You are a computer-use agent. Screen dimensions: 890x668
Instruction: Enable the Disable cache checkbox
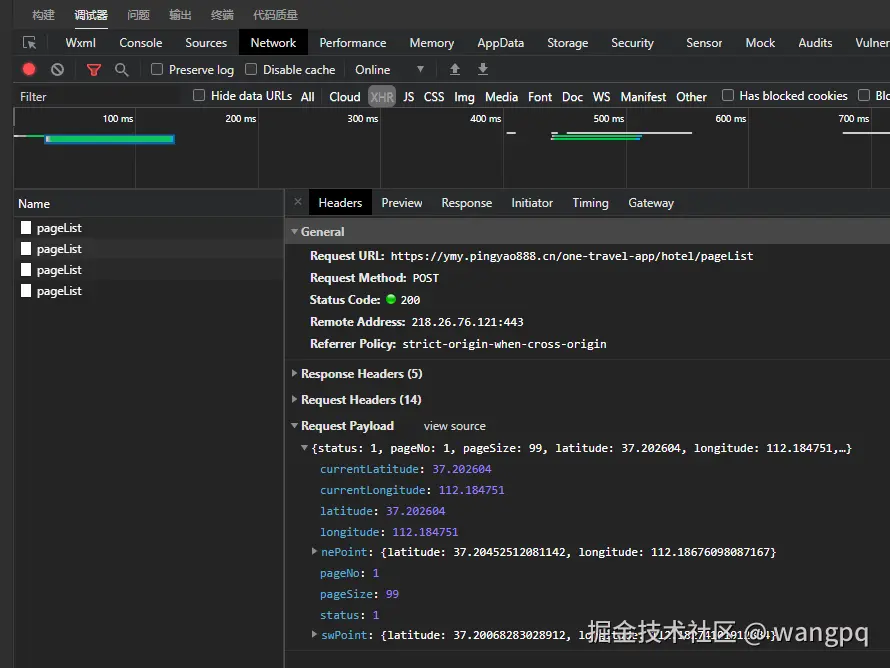251,69
